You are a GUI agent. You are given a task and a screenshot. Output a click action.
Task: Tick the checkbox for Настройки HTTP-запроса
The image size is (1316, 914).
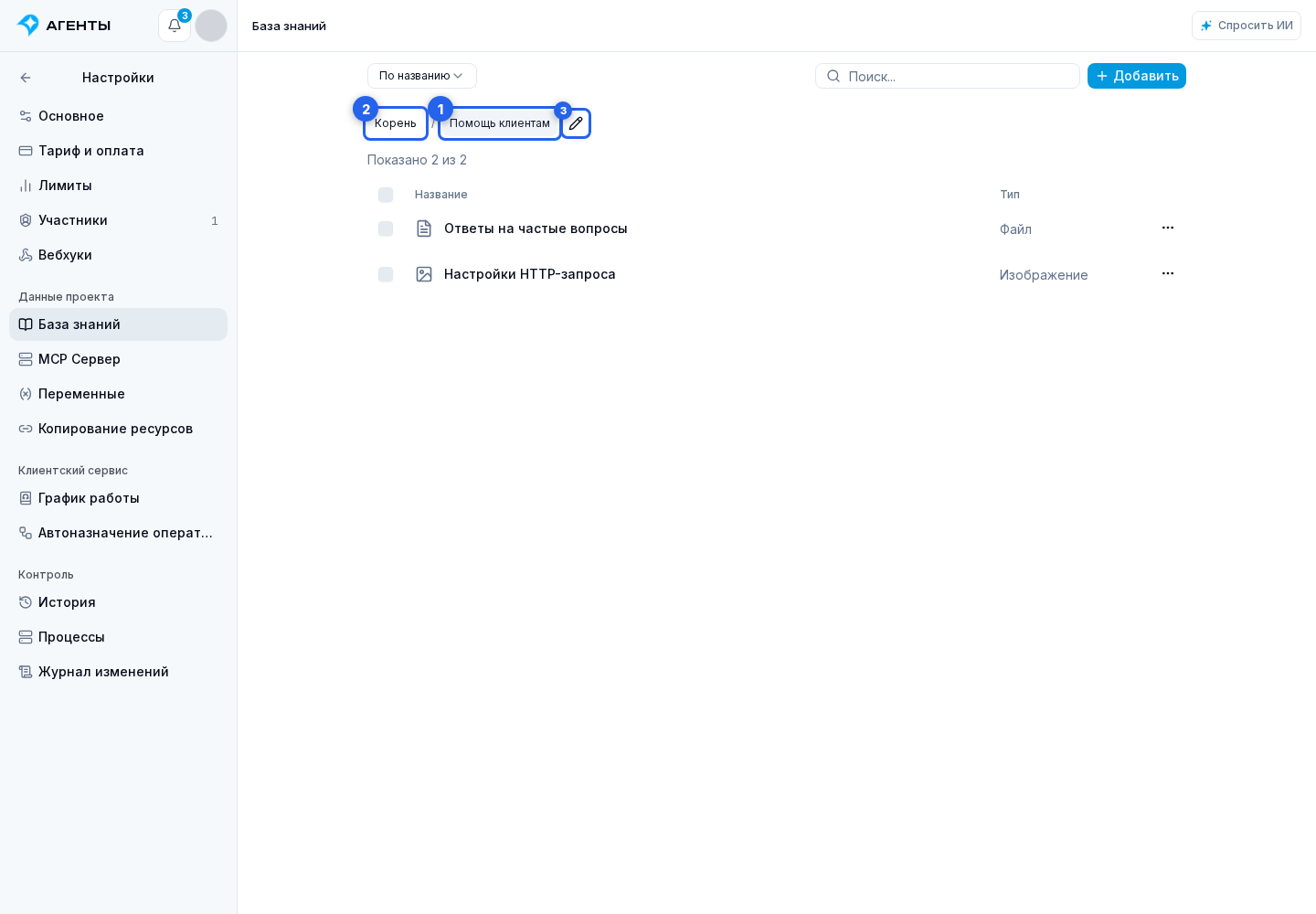[386, 274]
